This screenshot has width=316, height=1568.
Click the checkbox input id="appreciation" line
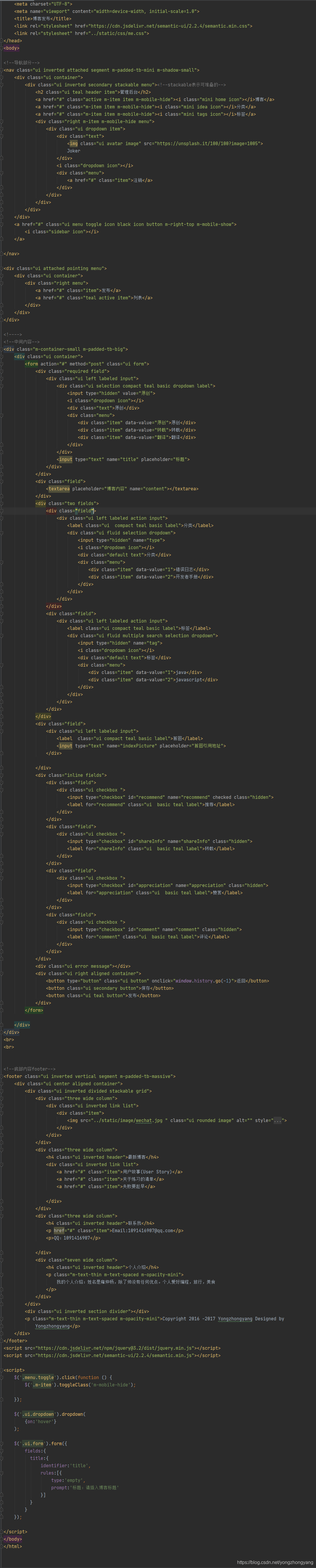point(168,886)
